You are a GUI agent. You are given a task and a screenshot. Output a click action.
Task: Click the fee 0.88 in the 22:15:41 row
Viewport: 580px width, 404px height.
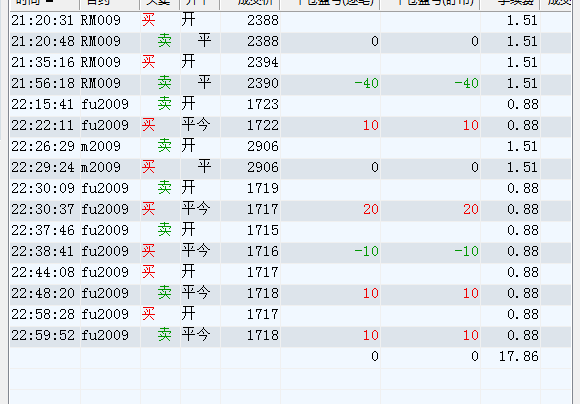(x=522, y=104)
